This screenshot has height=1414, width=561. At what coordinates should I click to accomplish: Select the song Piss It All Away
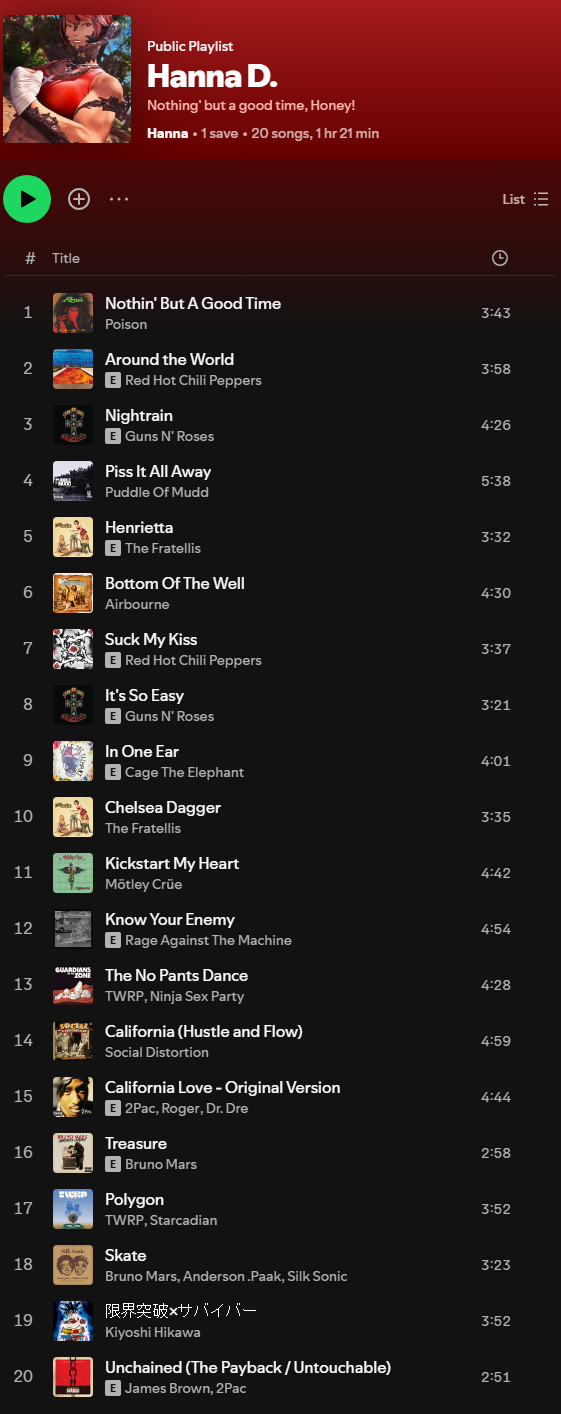(x=158, y=471)
